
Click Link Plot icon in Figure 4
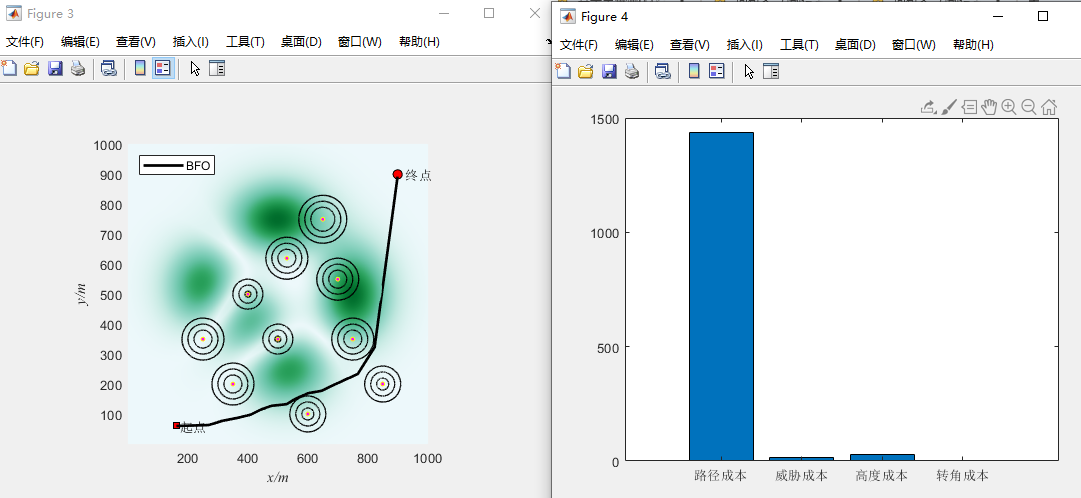[x=662, y=71]
